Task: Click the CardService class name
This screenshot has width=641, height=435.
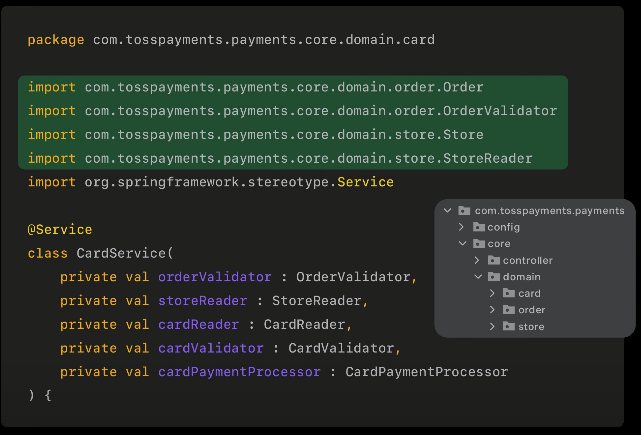Action: pos(121,253)
